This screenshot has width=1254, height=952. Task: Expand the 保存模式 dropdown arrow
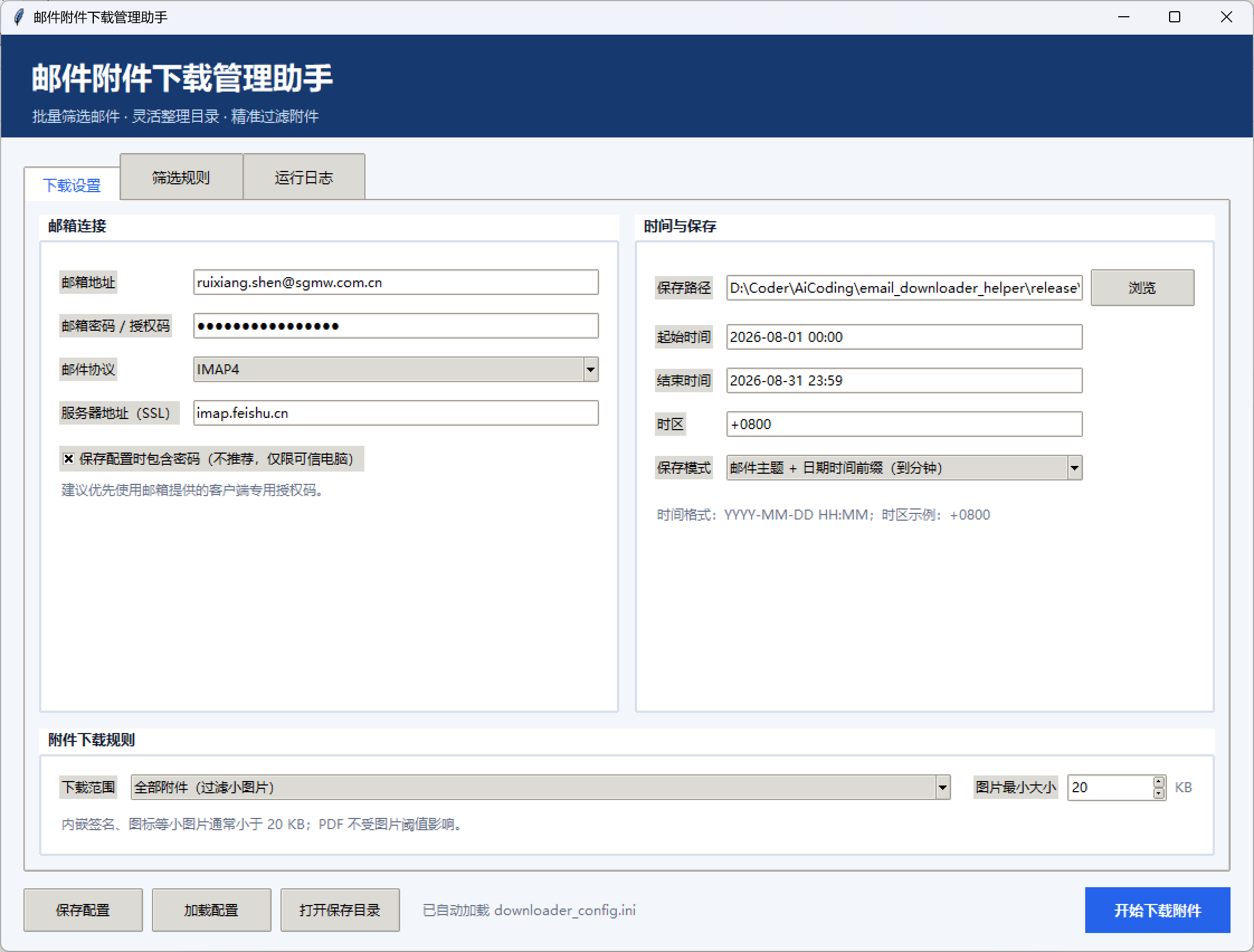click(1075, 468)
